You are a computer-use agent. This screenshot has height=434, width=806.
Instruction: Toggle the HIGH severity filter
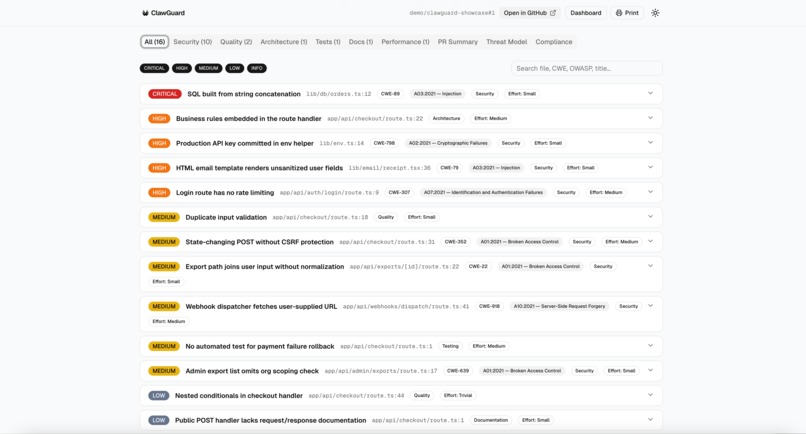click(182, 68)
